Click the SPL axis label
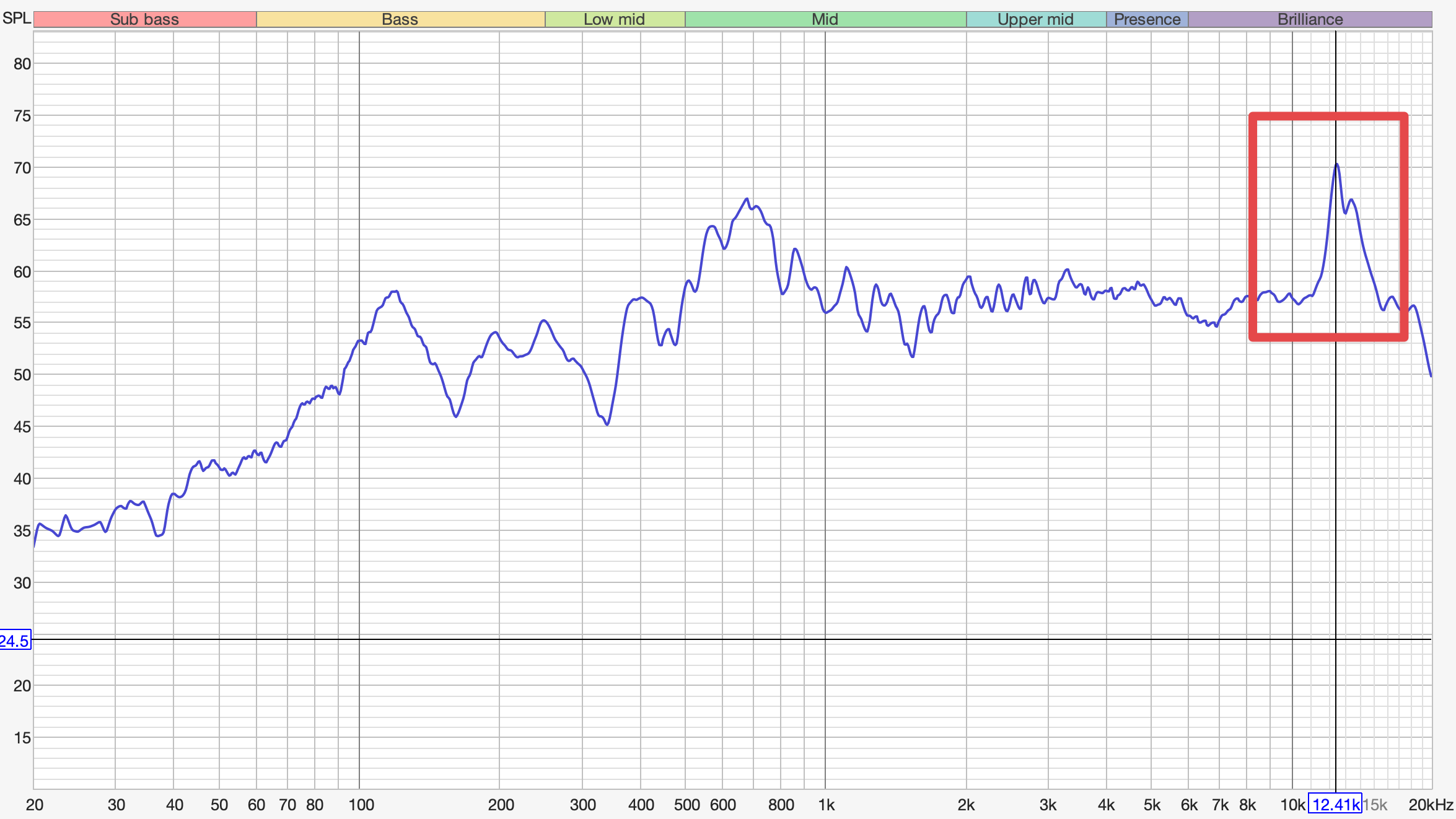 (x=16, y=18)
